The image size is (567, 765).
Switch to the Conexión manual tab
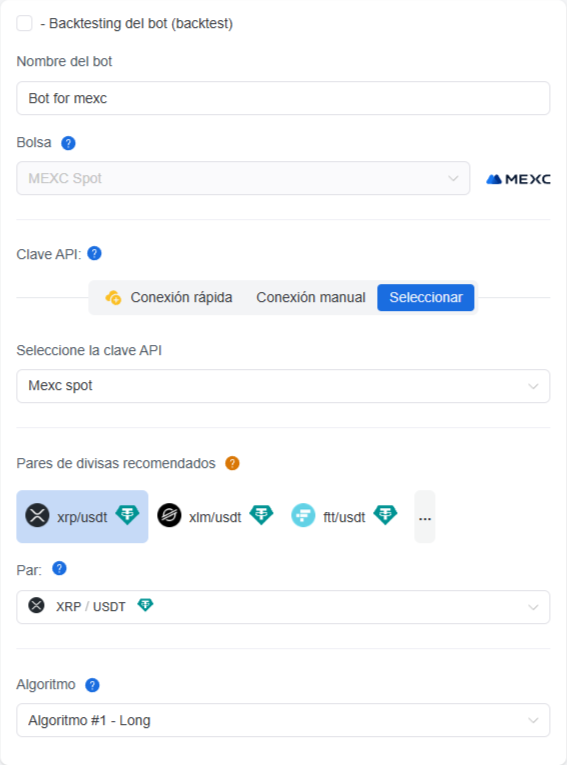[x=311, y=298]
